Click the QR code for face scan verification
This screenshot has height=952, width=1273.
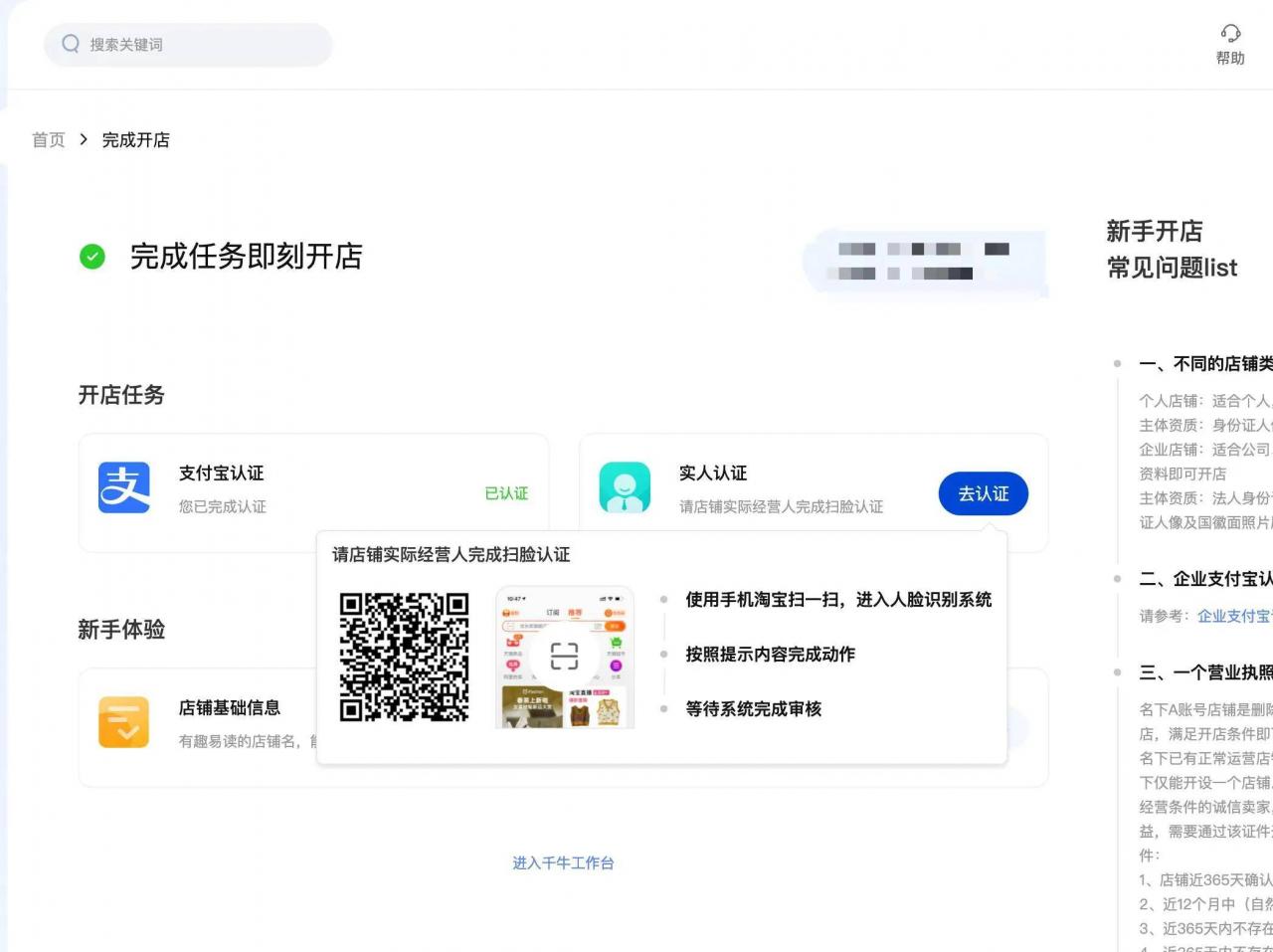pyautogui.click(x=405, y=657)
